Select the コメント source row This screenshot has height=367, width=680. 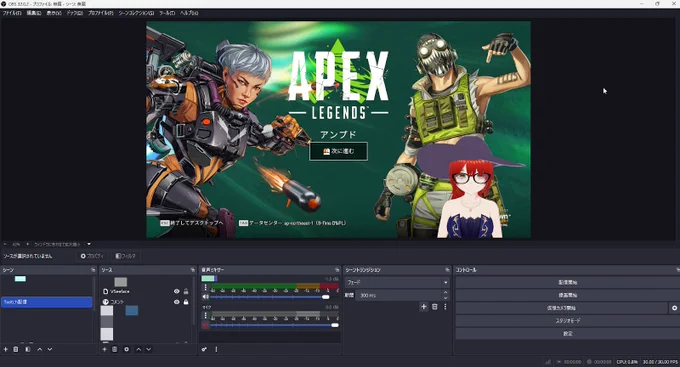[x=146, y=302]
